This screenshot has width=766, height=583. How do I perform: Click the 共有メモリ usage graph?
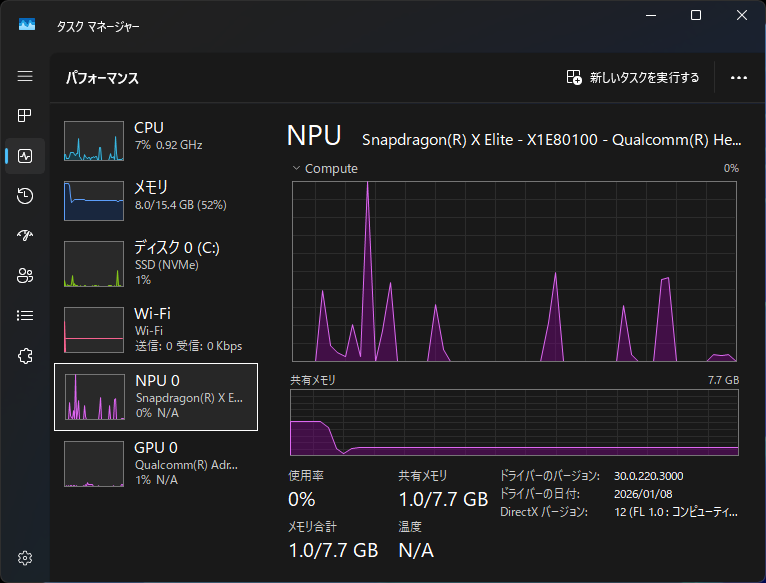[x=514, y=422]
